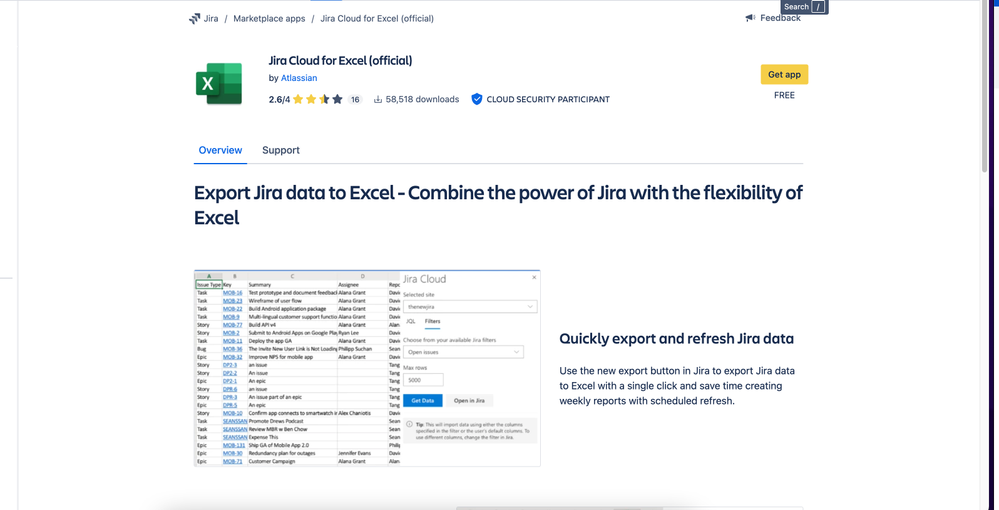This screenshot has width=999, height=510.
Task: Click '58,518 downloads' text
Action: [x=422, y=99]
